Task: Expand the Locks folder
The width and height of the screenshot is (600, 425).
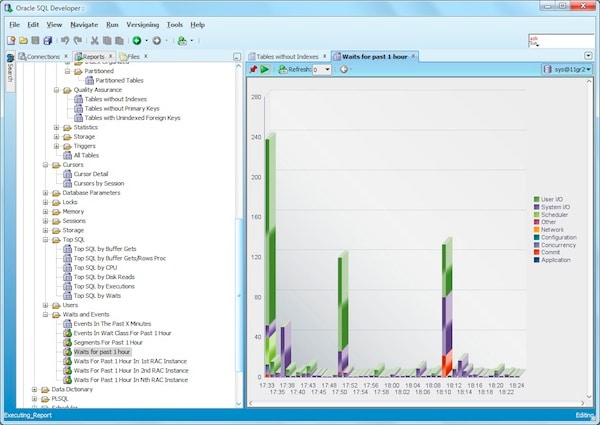Action: (x=46, y=202)
